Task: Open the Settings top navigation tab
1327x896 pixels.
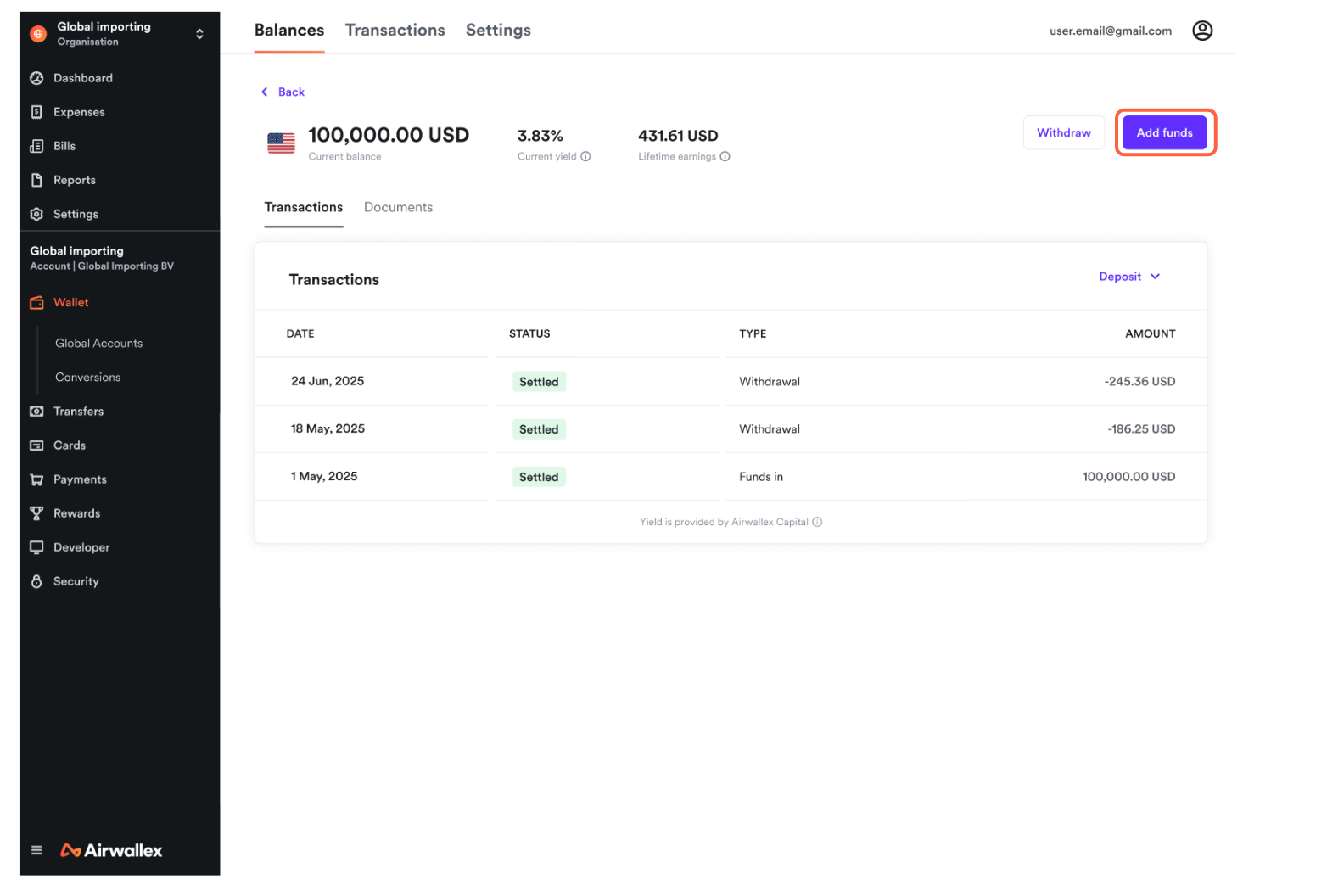Action: click(x=498, y=31)
